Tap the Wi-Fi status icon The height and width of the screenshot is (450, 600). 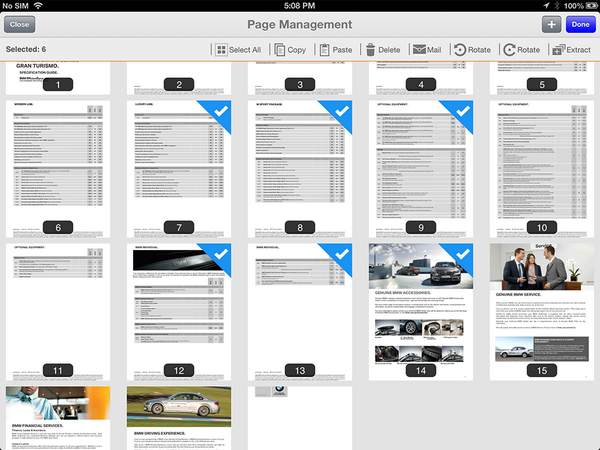click(x=38, y=5)
